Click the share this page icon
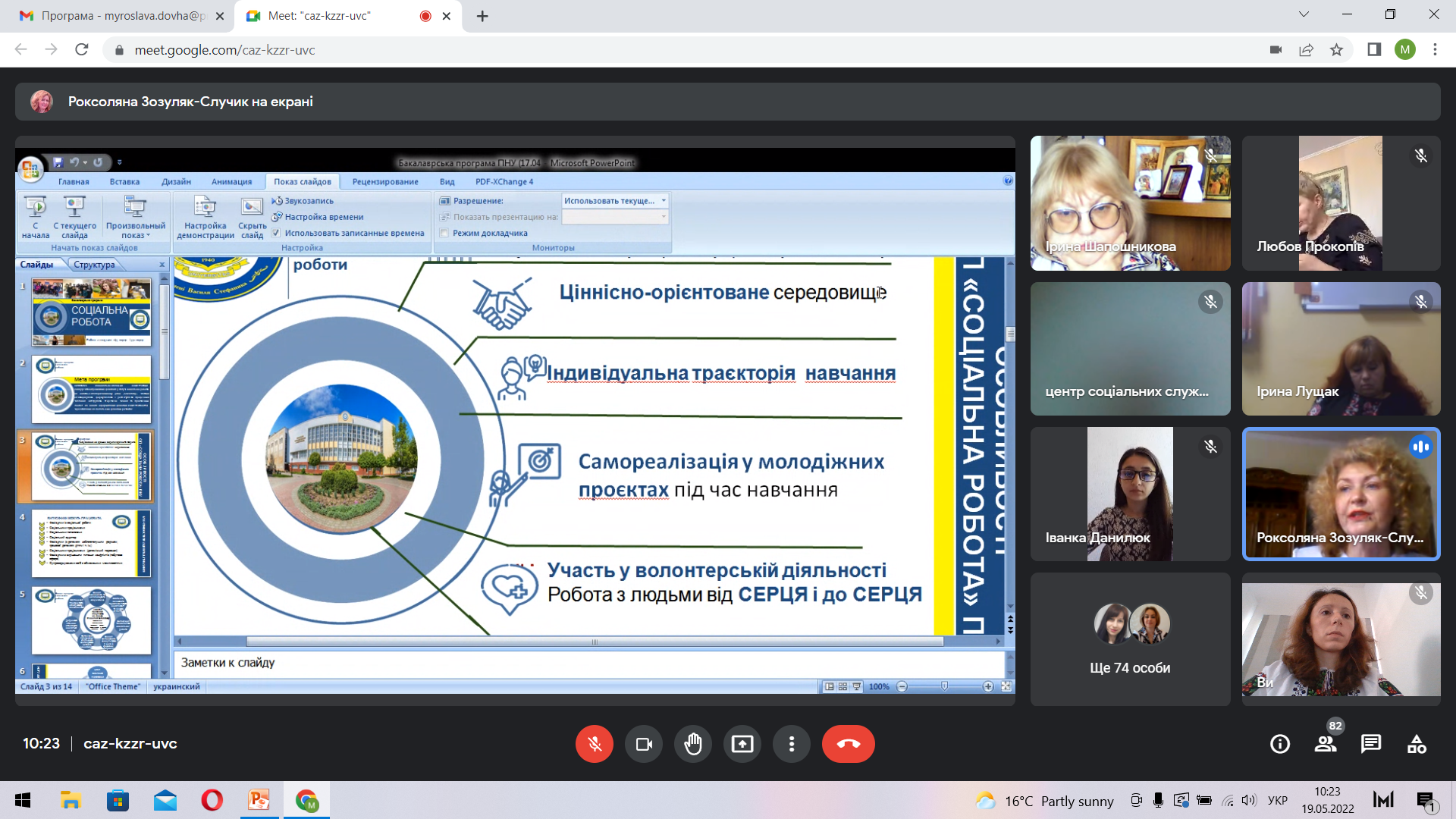 tap(1306, 50)
